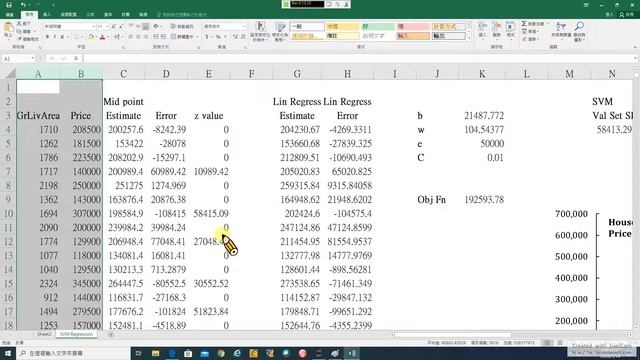Add a new sheet with the plus icon
This screenshot has width=640, height=360.
[x=111, y=335]
